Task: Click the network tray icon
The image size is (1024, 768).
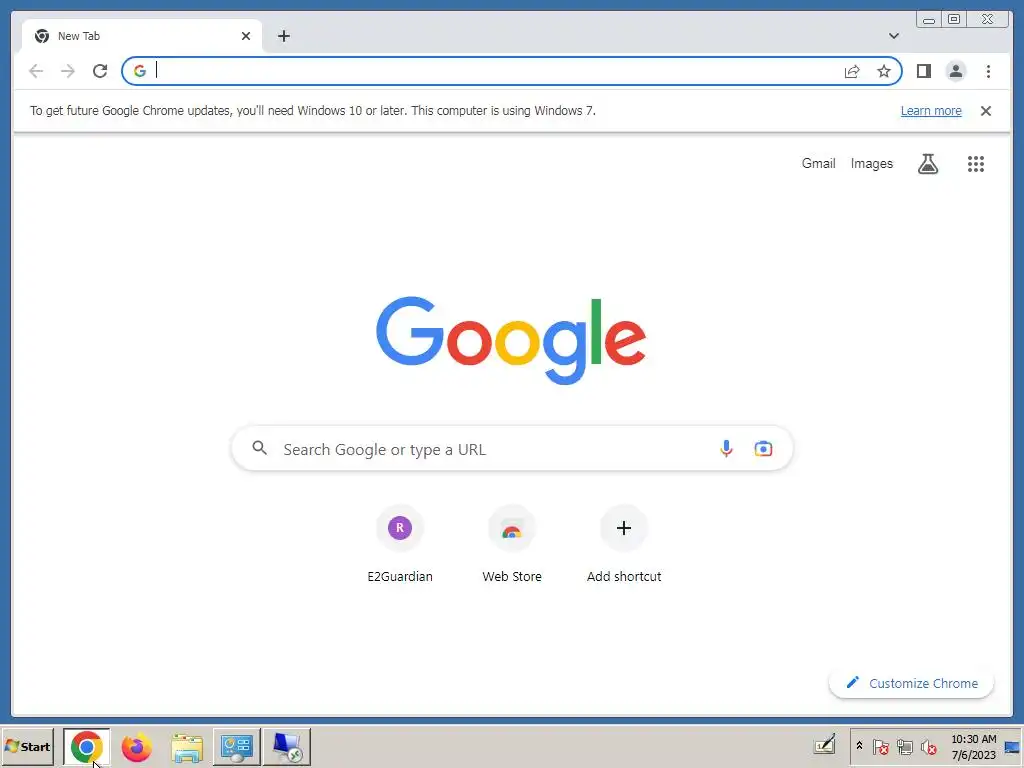Action: tap(904, 746)
